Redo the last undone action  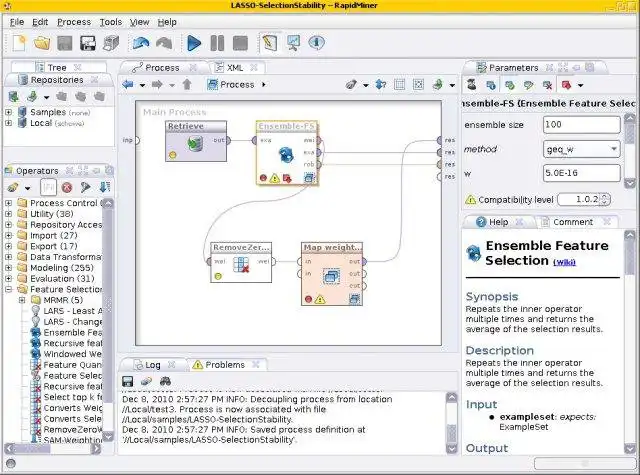click(x=164, y=43)
